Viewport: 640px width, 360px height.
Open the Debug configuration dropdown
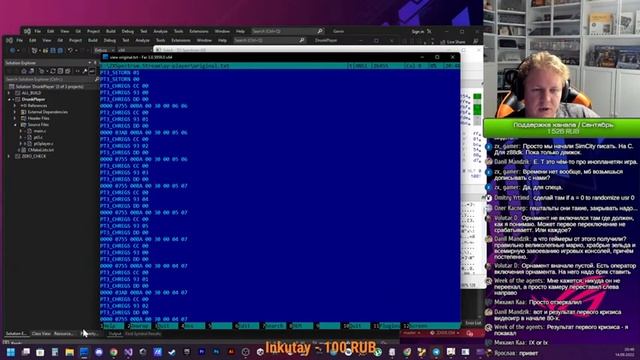(x=104, y=50)
